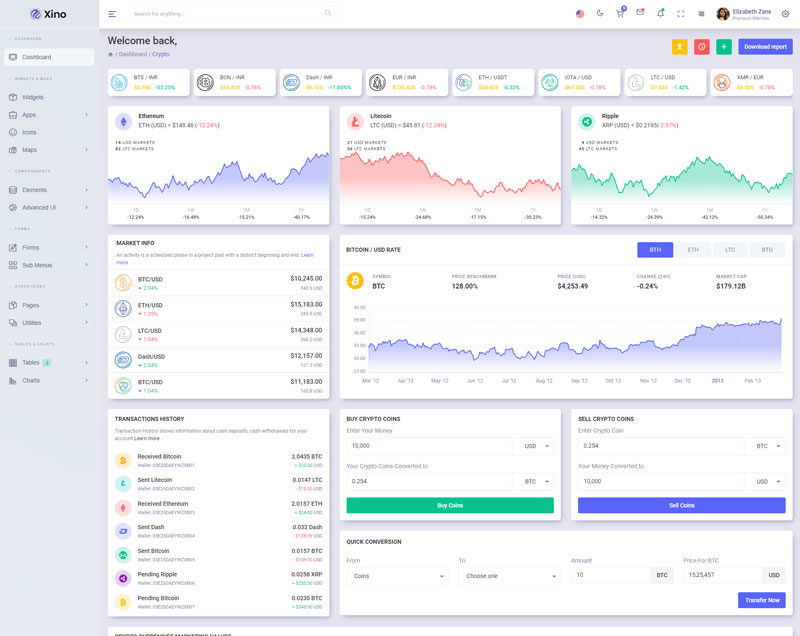Switch to the ETH rate tab

pos(692,250)
